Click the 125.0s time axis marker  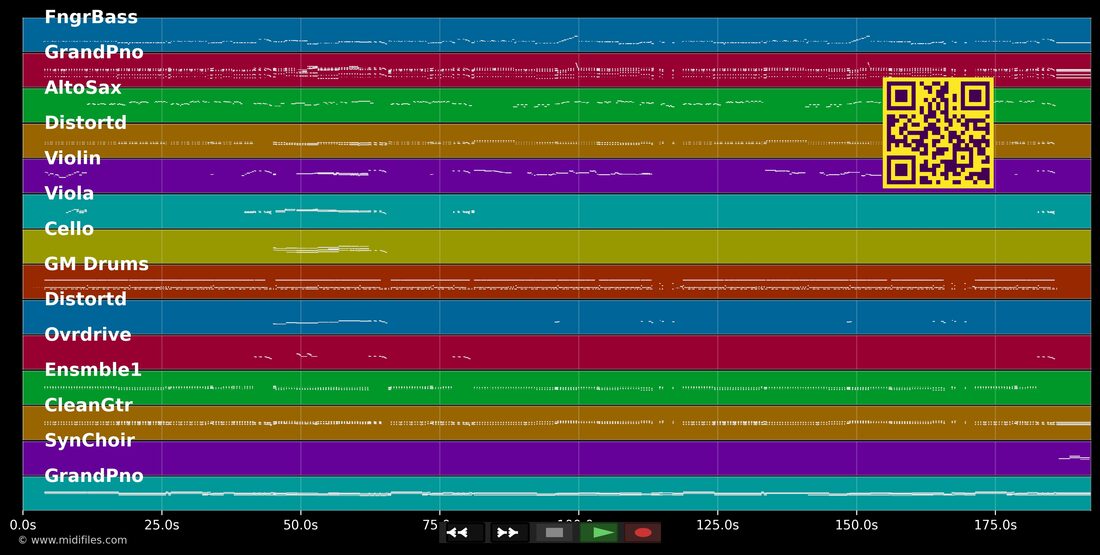click(x=718, y=525)
